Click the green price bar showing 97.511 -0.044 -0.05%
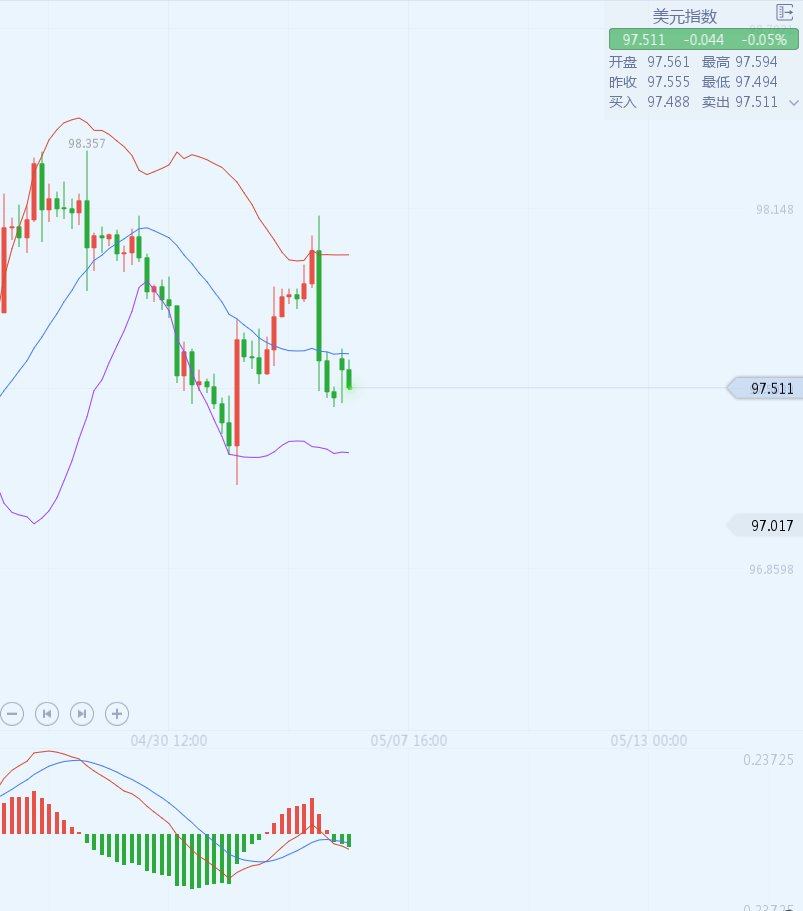Image resolution: width=803 pixels, height=911 pixels. point(704,40)
